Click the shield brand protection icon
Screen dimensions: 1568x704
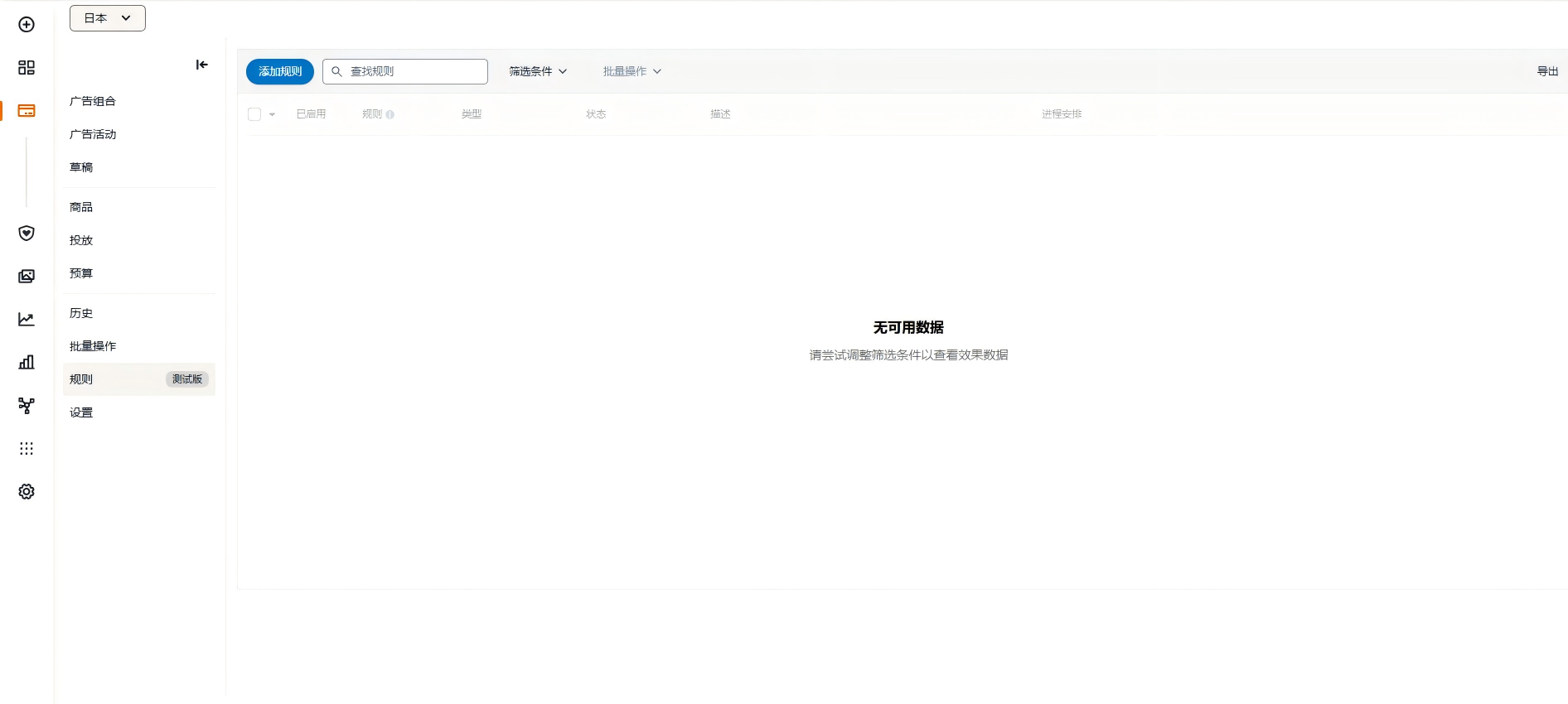click(27, 234)
